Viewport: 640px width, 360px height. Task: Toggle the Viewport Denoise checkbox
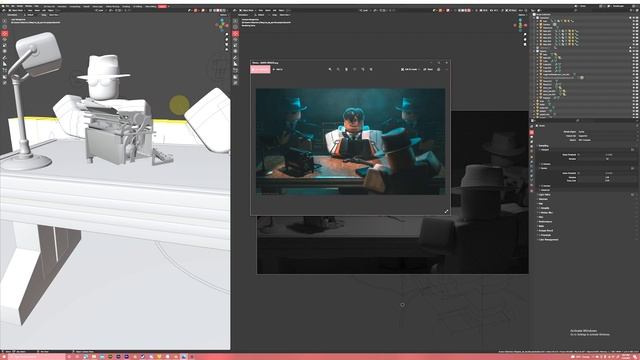pyautogui.click(x=542, y=164)
